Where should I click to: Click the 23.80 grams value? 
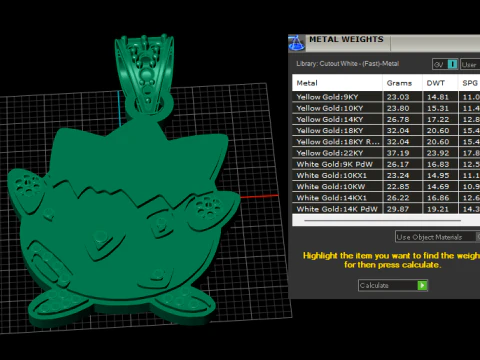(398, 108)
